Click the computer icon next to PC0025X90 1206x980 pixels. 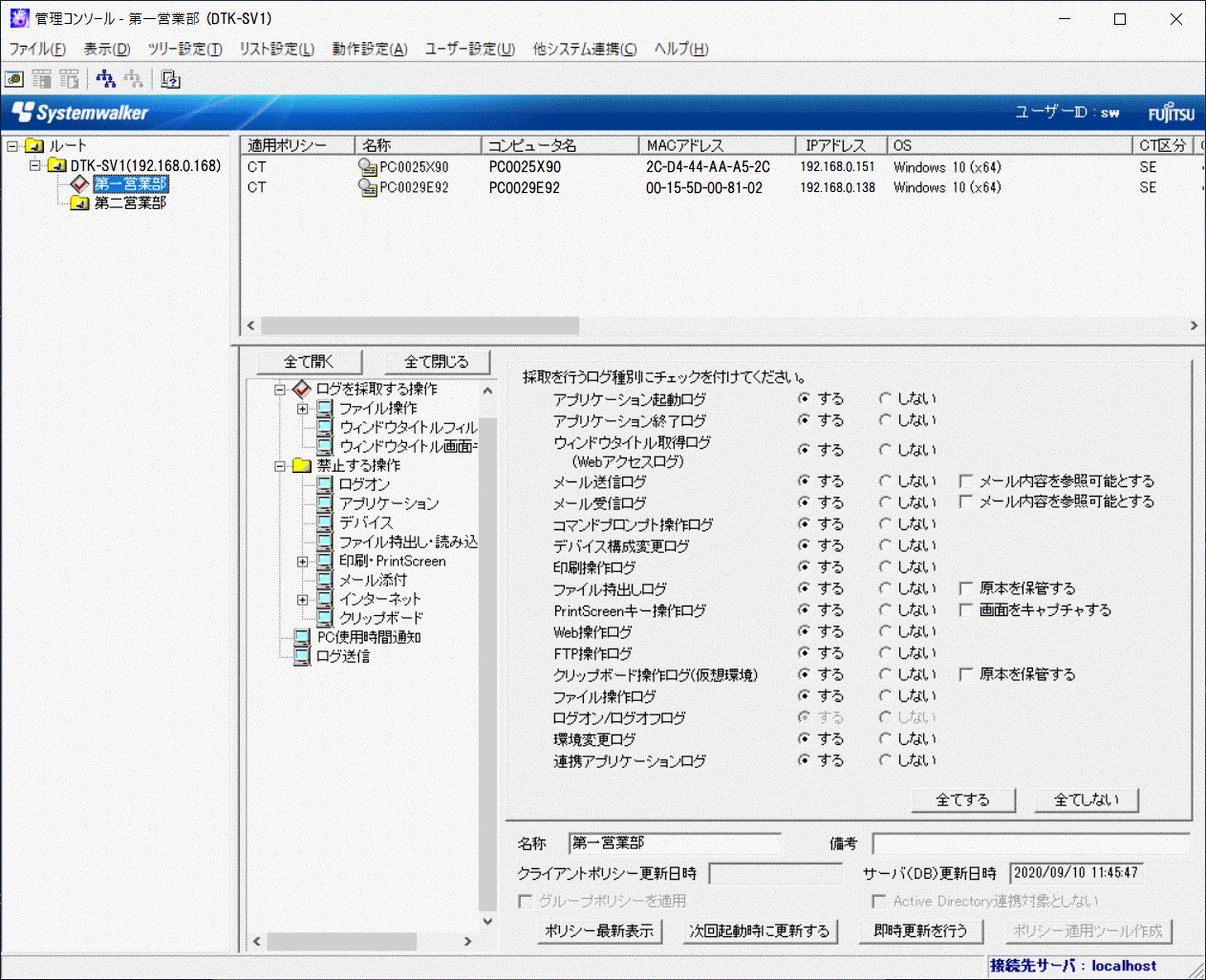[367, 167]
